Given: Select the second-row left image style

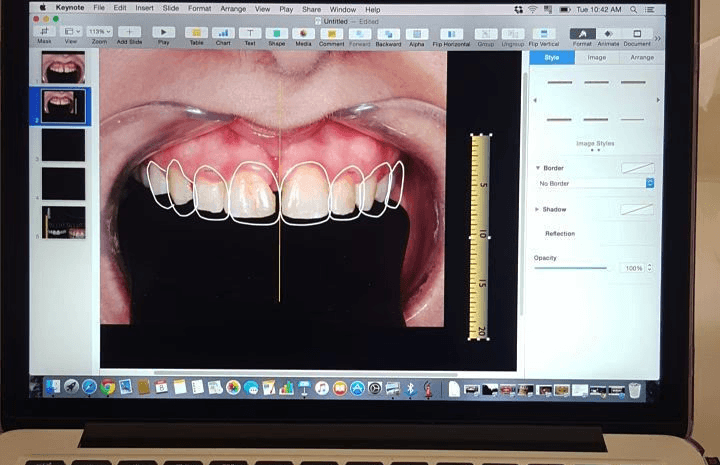Looking at the screenshot, I should (559, 120).
